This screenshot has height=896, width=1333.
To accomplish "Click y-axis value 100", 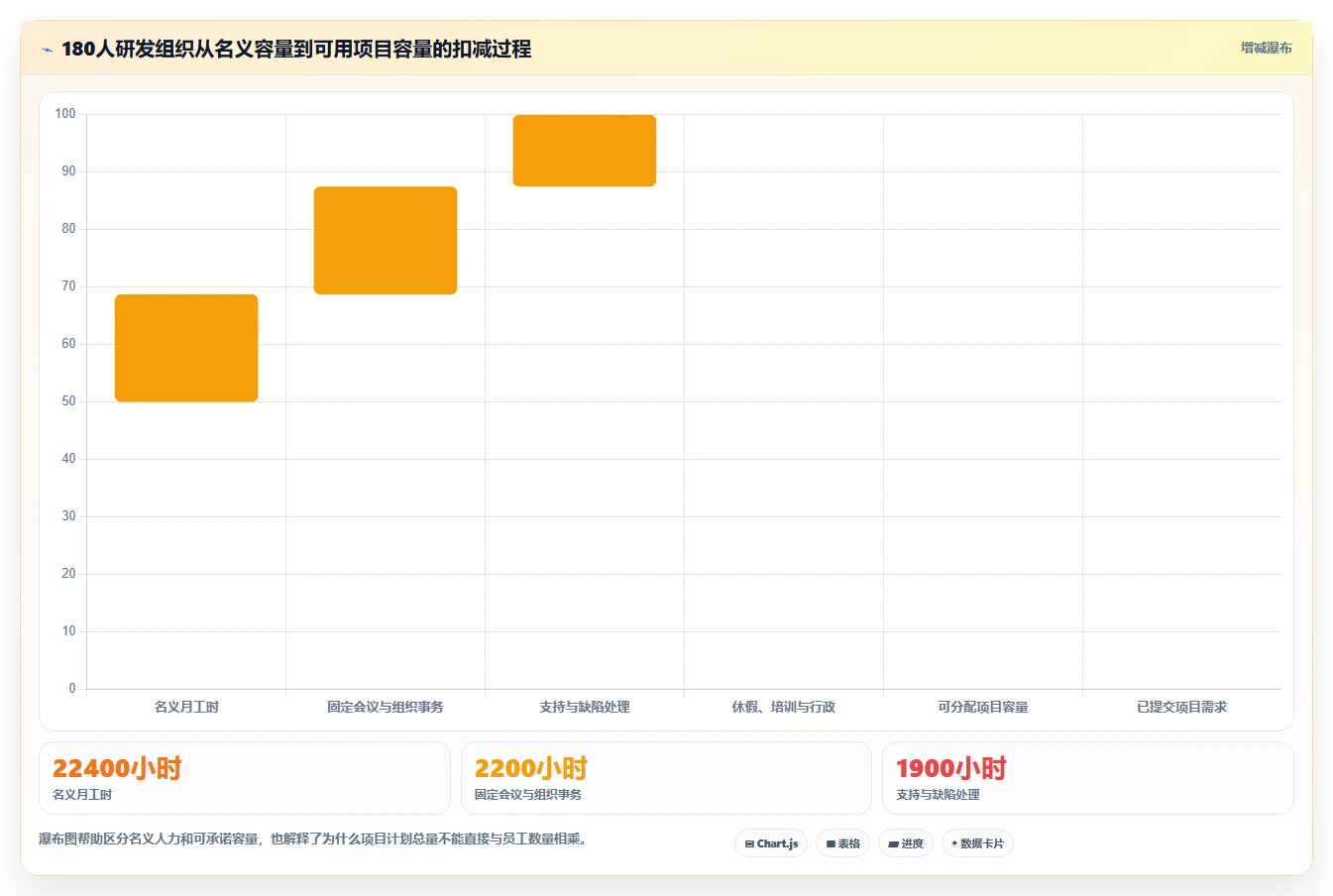I will tap(65, 114).
